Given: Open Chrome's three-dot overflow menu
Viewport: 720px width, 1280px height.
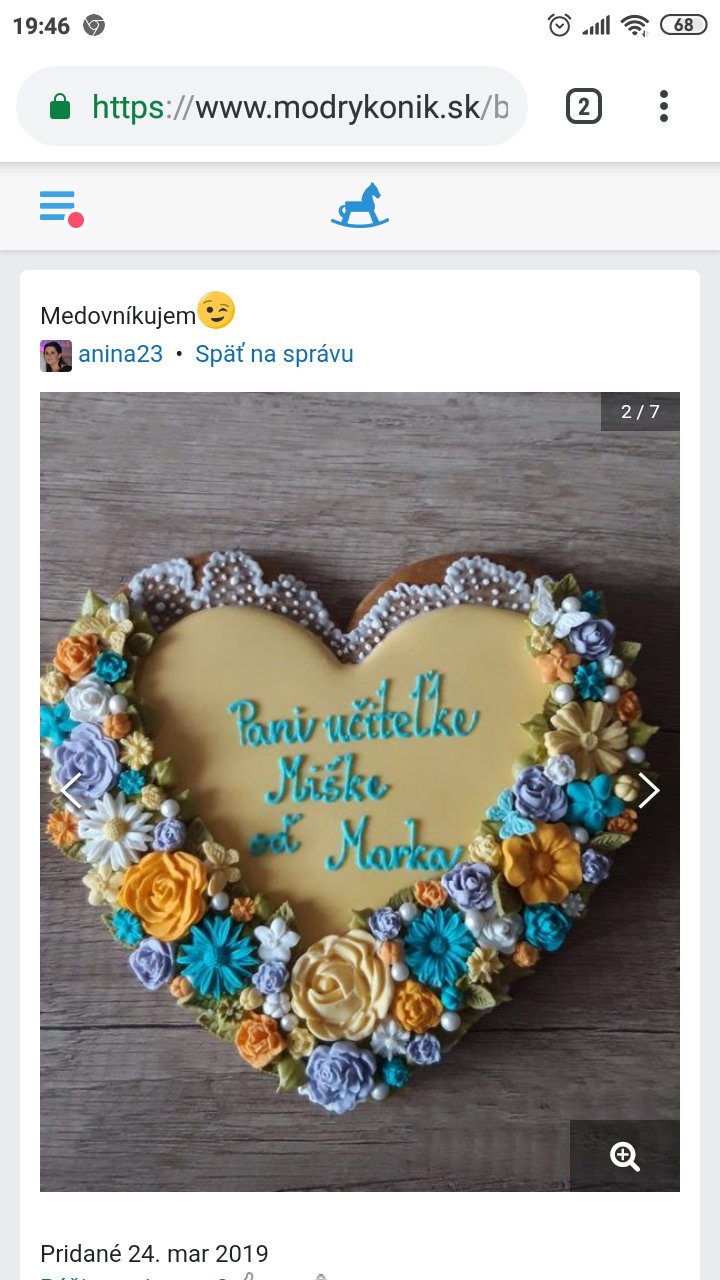Looking at the screenshot, I should coord(664,106).
